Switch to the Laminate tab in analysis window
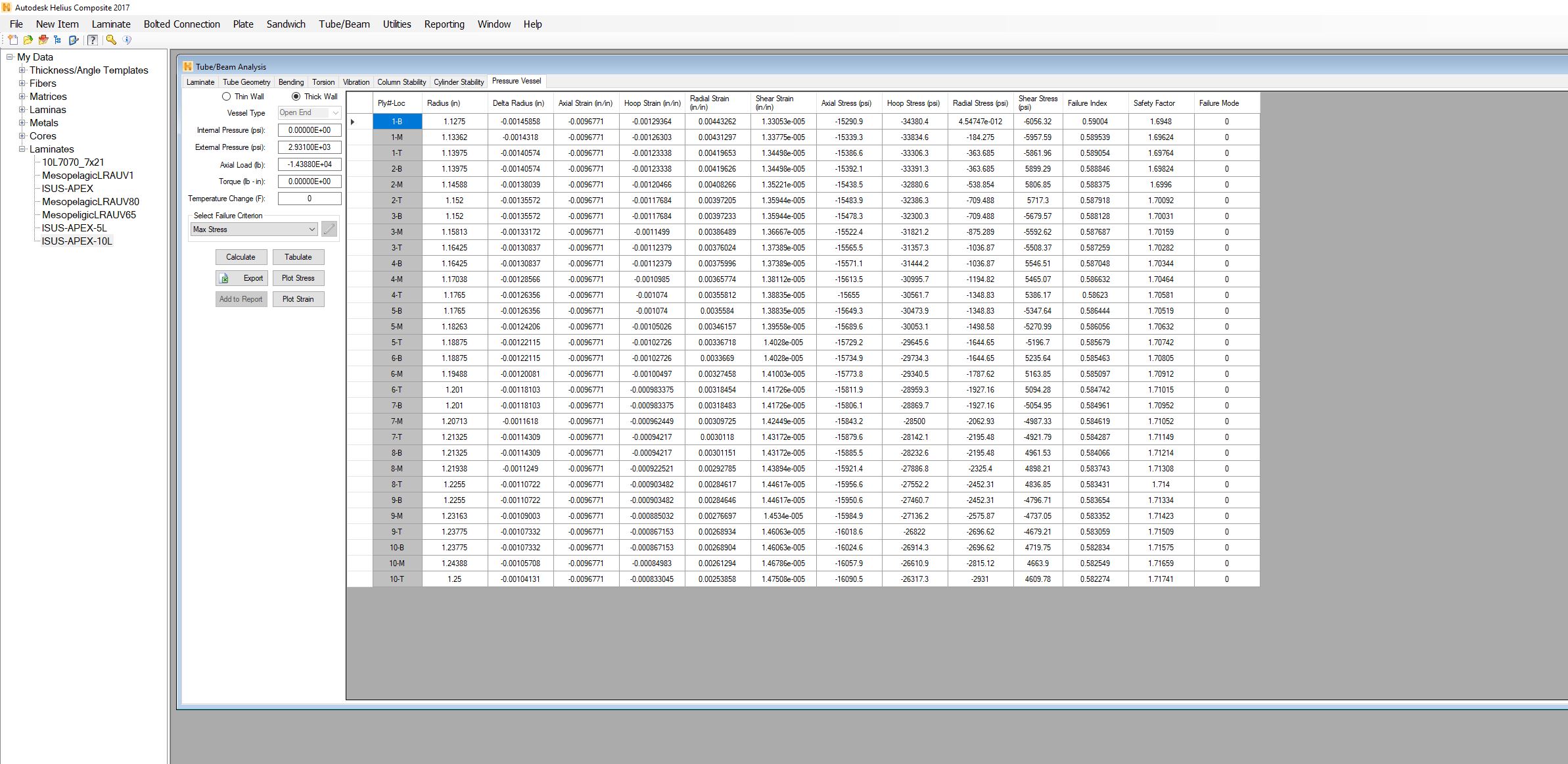The height and width of the screenshot is (764, 1568). (200, 82)
